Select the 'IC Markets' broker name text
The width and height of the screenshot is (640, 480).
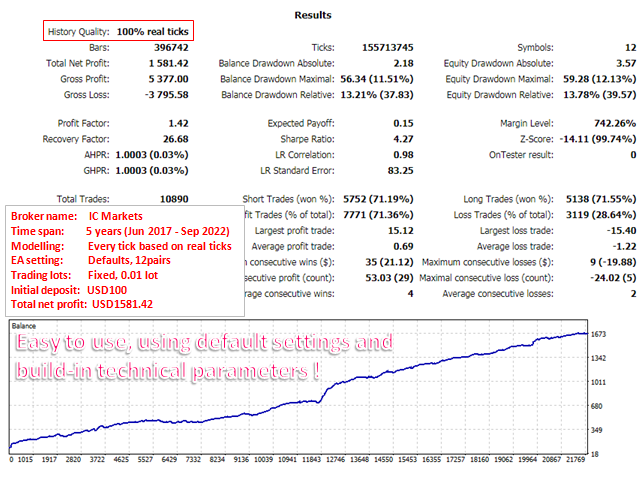(116, 216)
